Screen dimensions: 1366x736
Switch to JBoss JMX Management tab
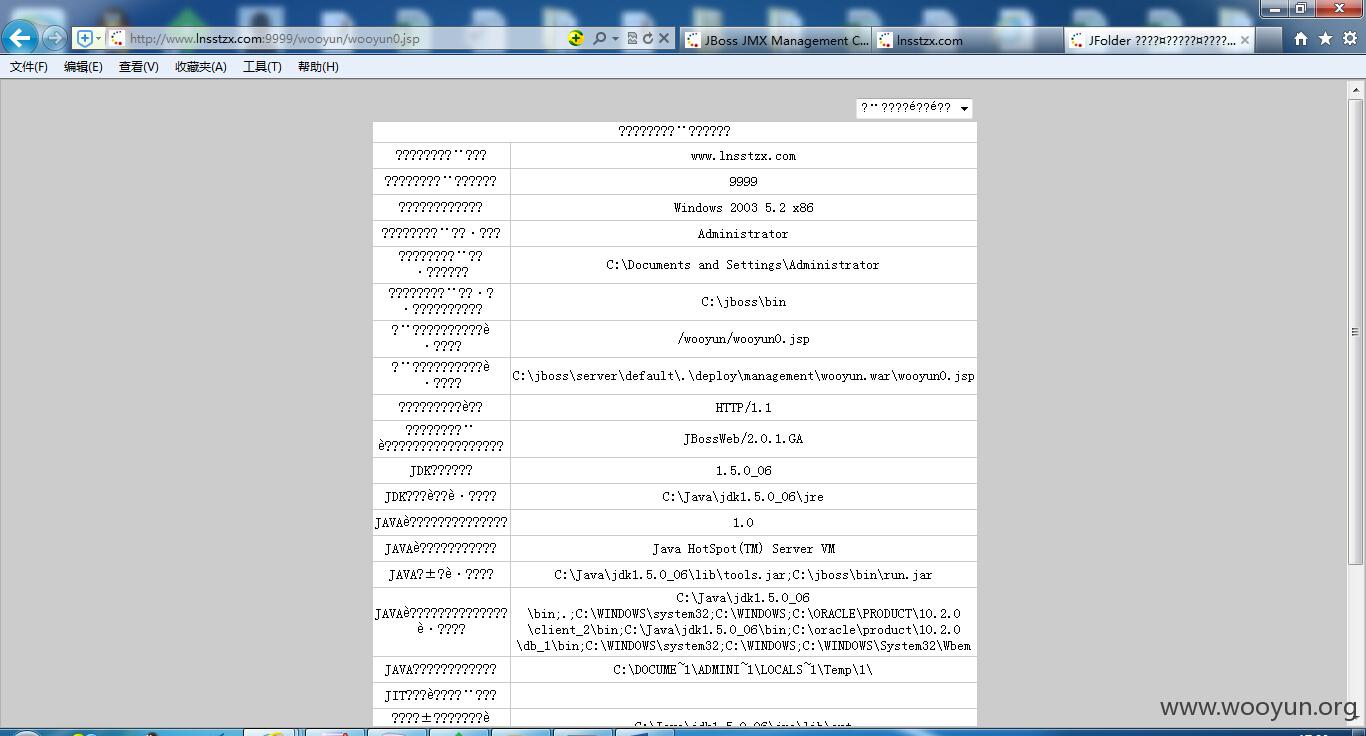coord(776,40)
